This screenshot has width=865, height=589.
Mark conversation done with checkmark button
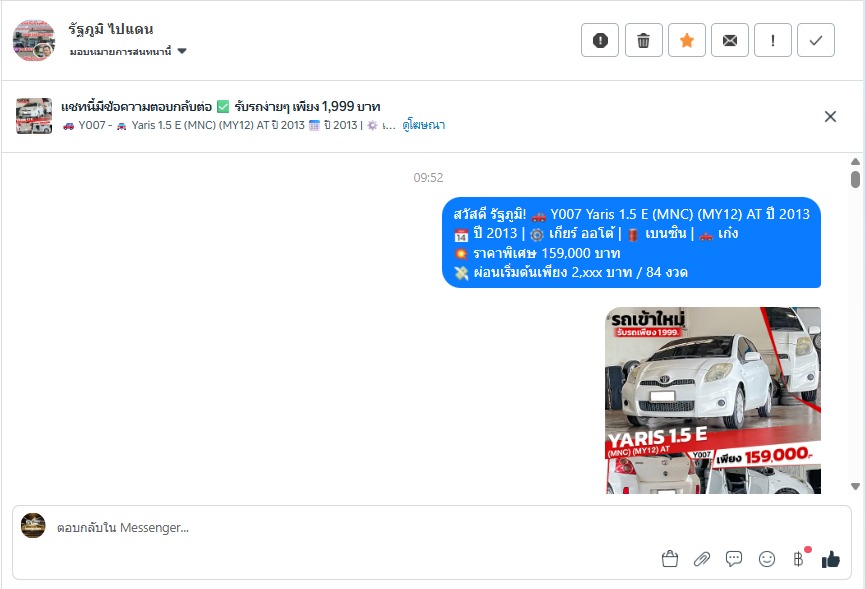tap(816, 40)
